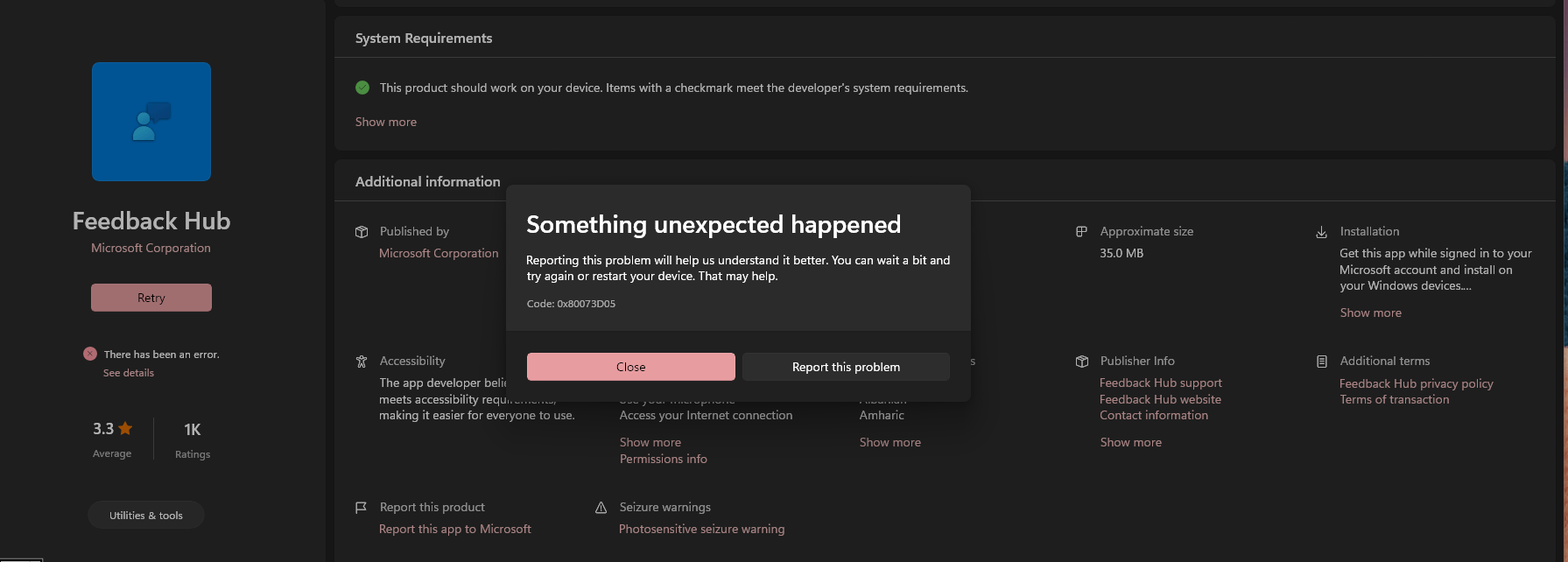Open the Utilities & tools category tag
This screenshot has height=562, width=1568.
click(146, 516)
